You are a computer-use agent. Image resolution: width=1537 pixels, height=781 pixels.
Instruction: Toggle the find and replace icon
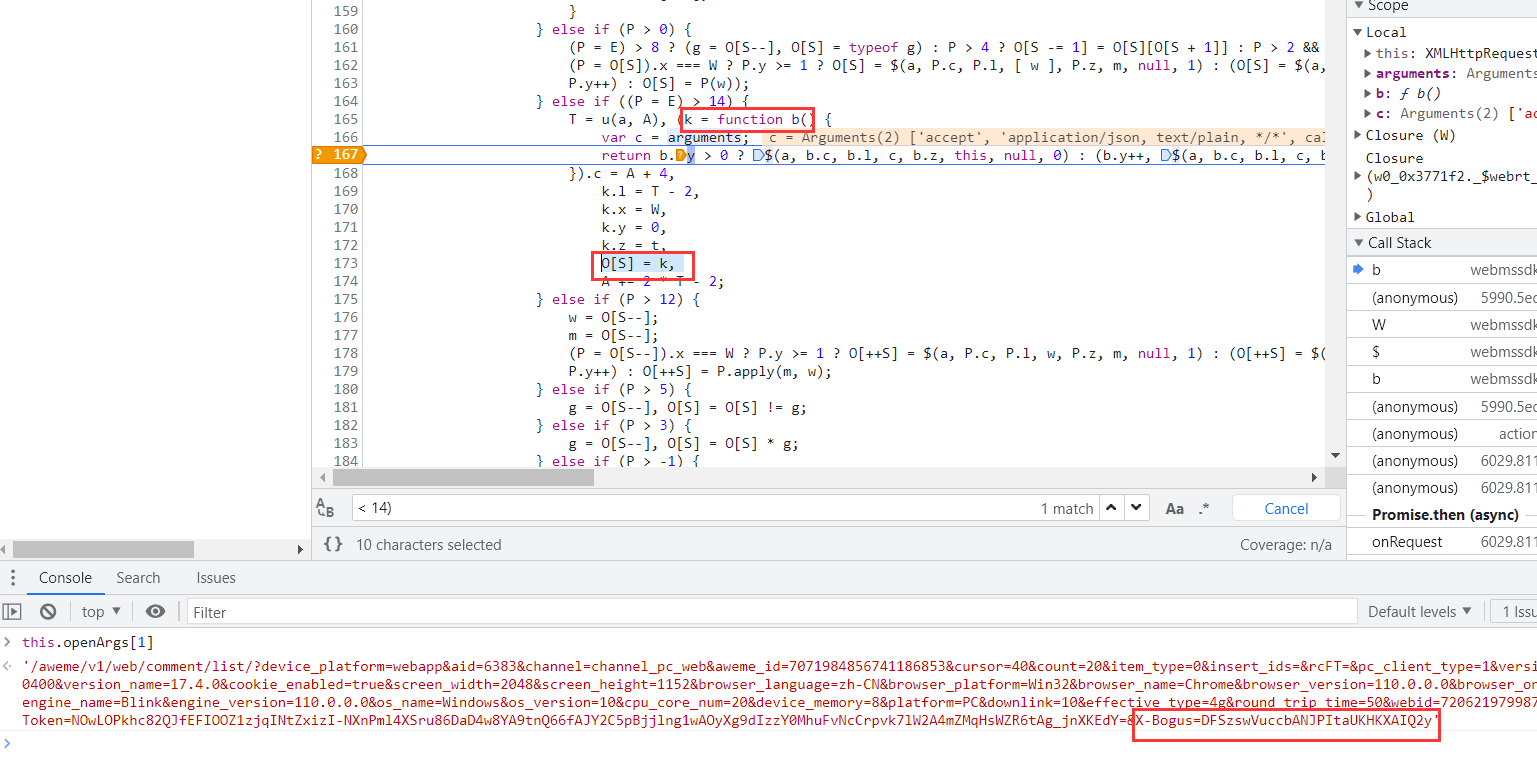pyautogui.click(x=326, y=508)
